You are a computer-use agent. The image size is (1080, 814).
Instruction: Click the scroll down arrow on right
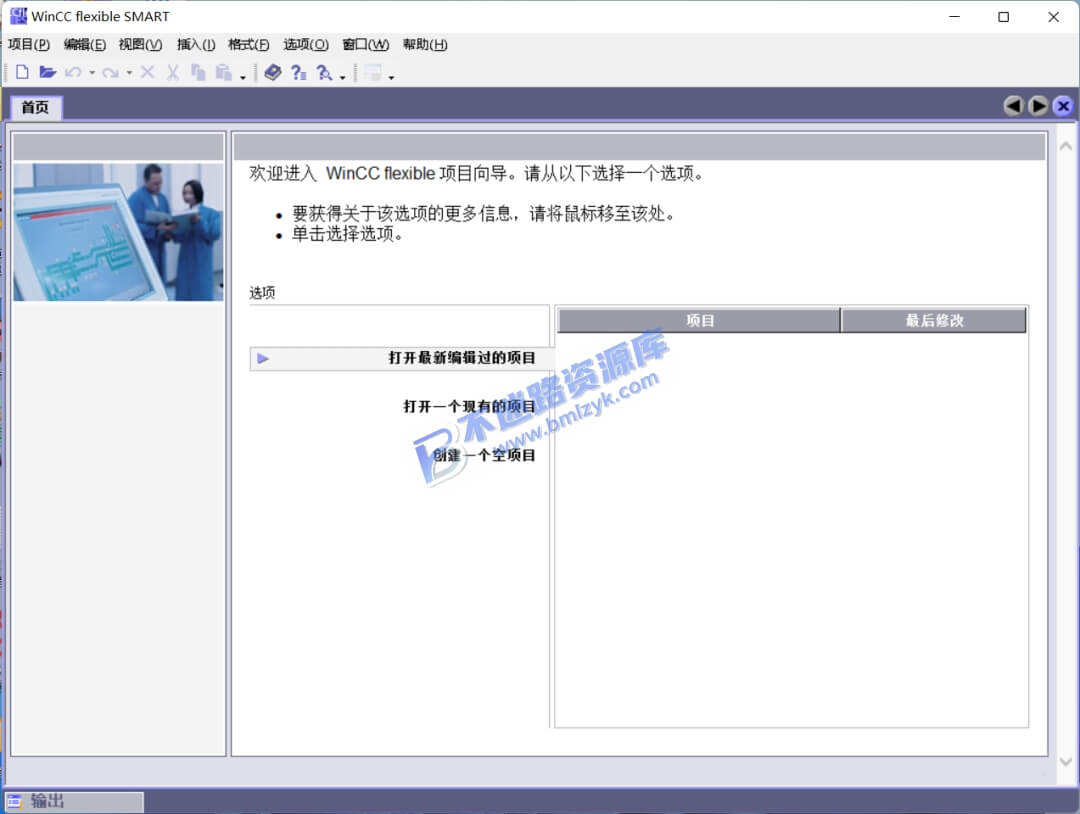(1066, 762)
